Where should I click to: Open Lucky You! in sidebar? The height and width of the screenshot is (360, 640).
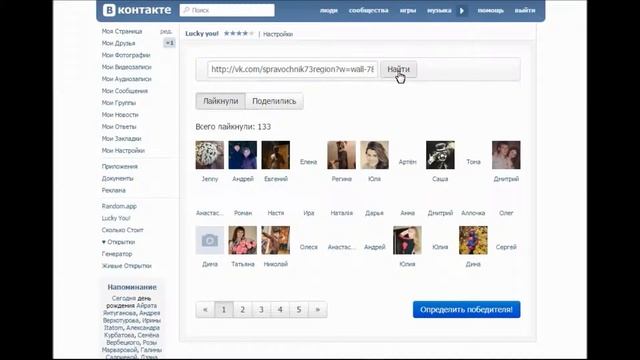click(x=116, y=218)
